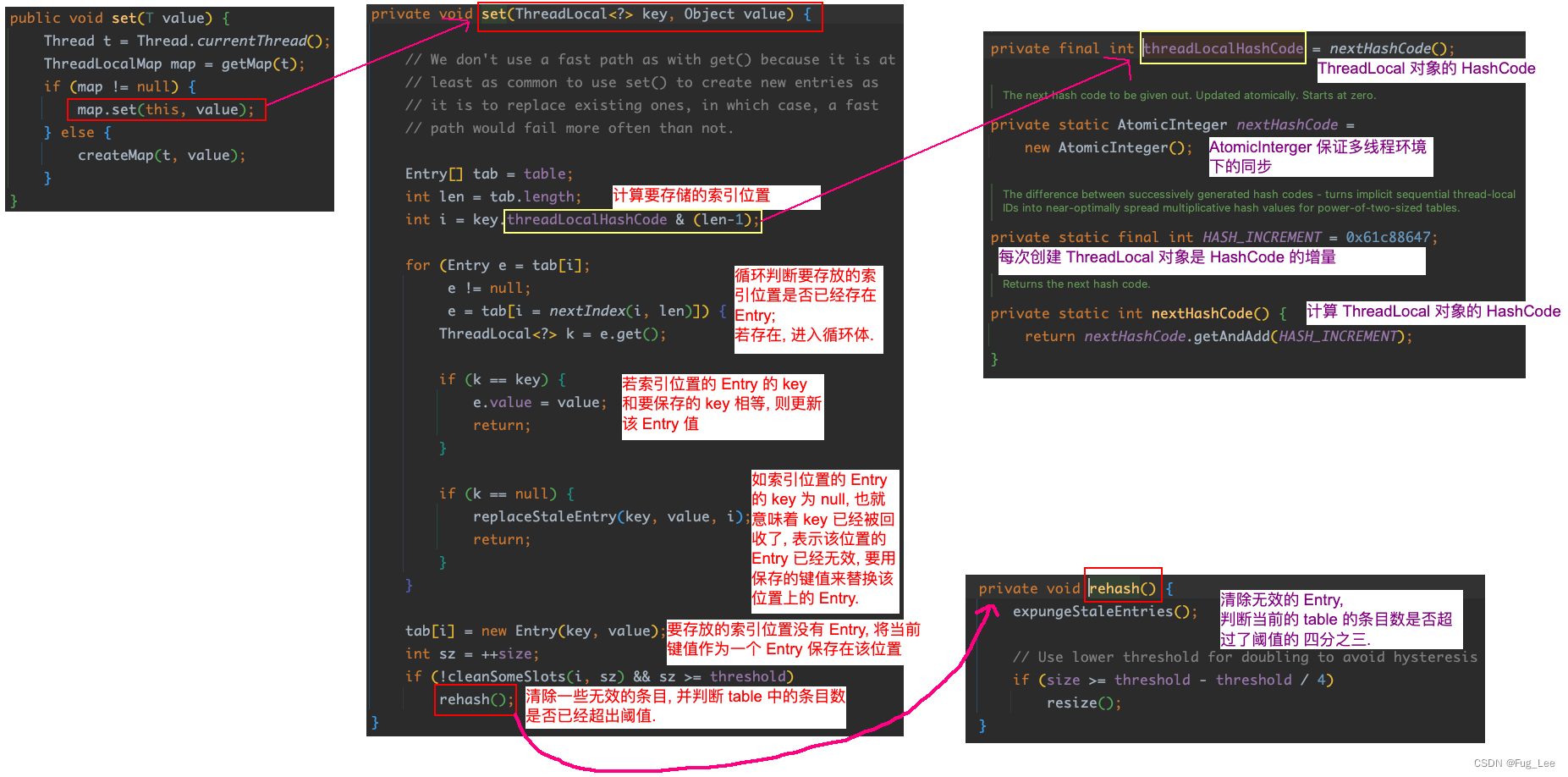Click the 'expungeStaleEntries();' call

(x=1105, y=611)
